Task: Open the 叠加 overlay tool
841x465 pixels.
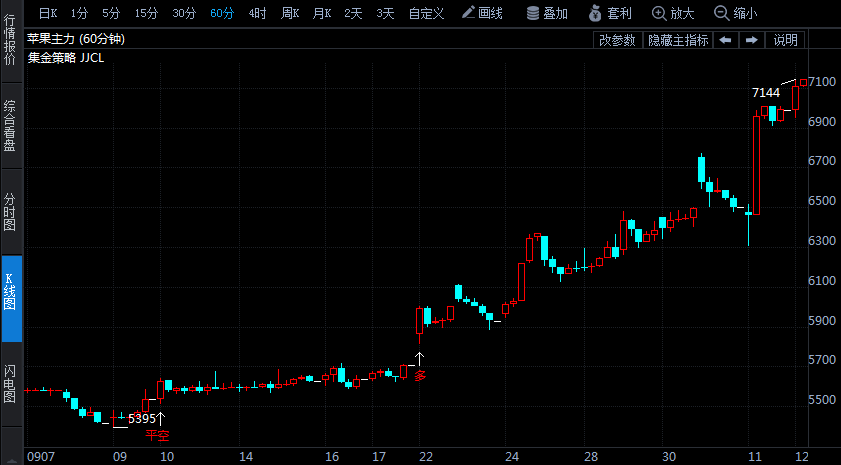Action: [x=547, y=13]
